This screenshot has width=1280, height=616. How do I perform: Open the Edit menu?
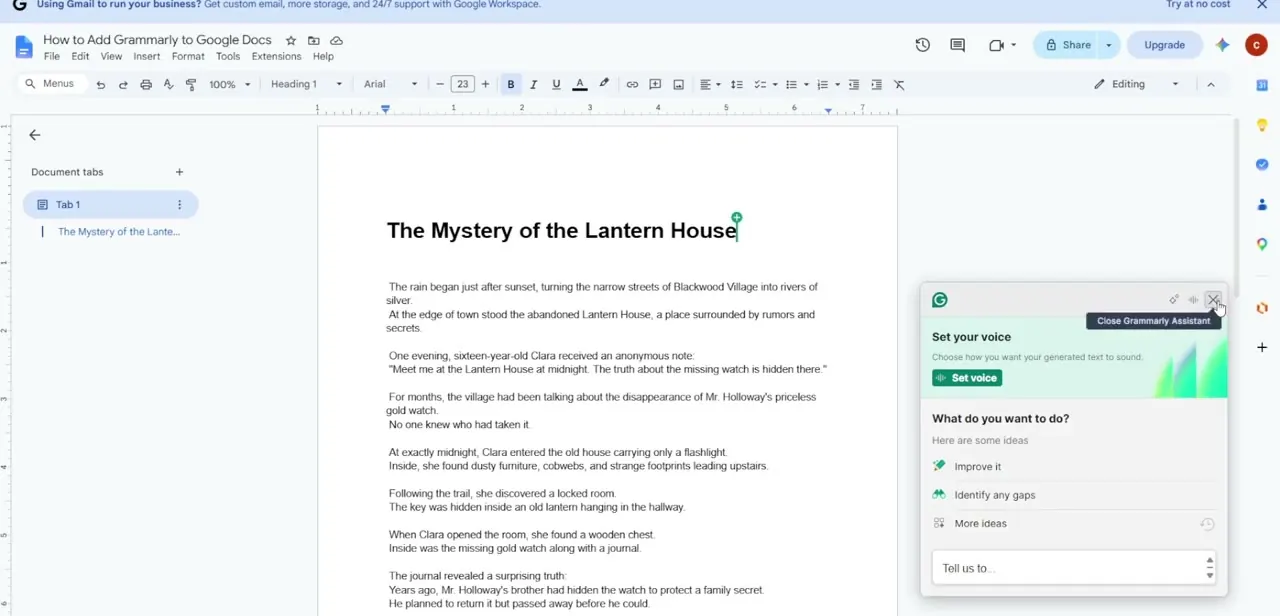pos(80,57)
